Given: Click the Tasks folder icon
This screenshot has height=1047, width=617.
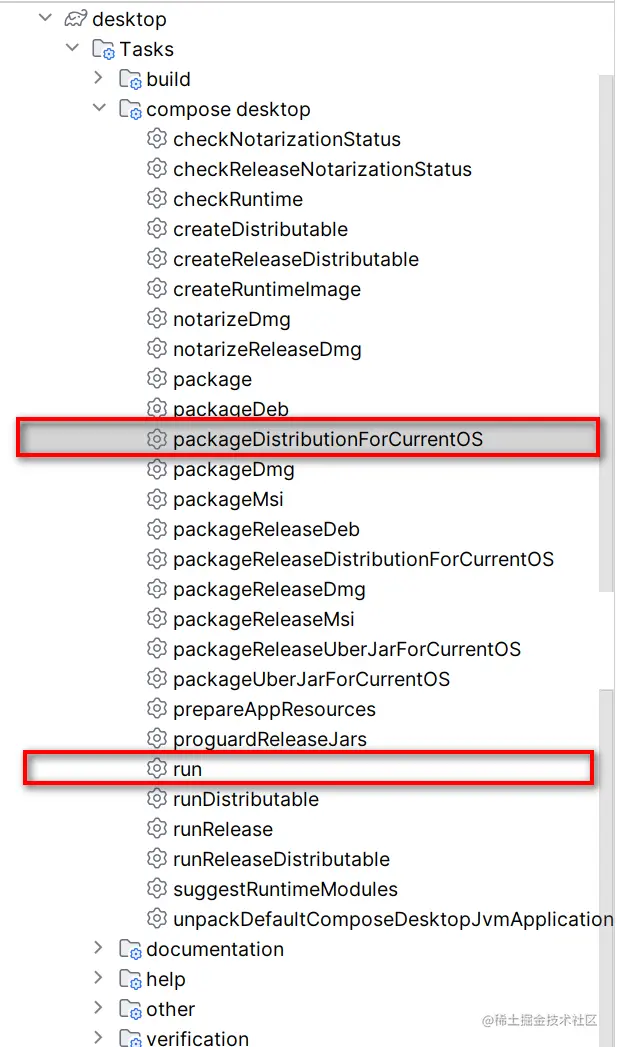Looking at the screenshot, I should (x=103, y=49).
